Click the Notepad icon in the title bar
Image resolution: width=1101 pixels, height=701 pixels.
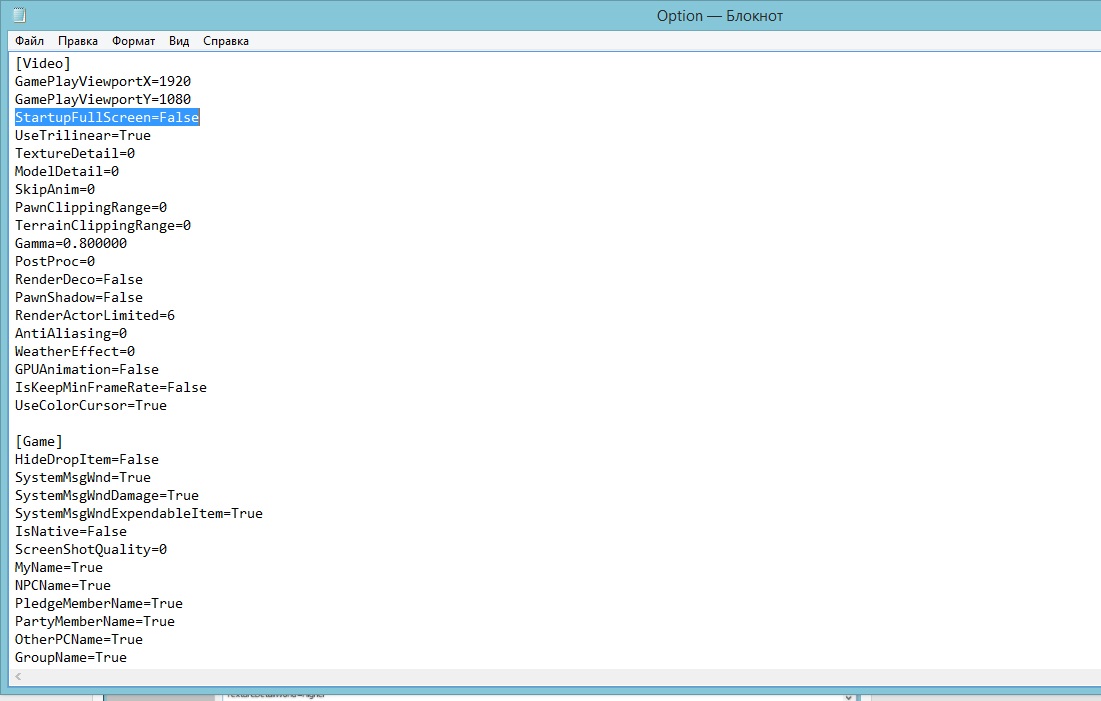(19, 15)
